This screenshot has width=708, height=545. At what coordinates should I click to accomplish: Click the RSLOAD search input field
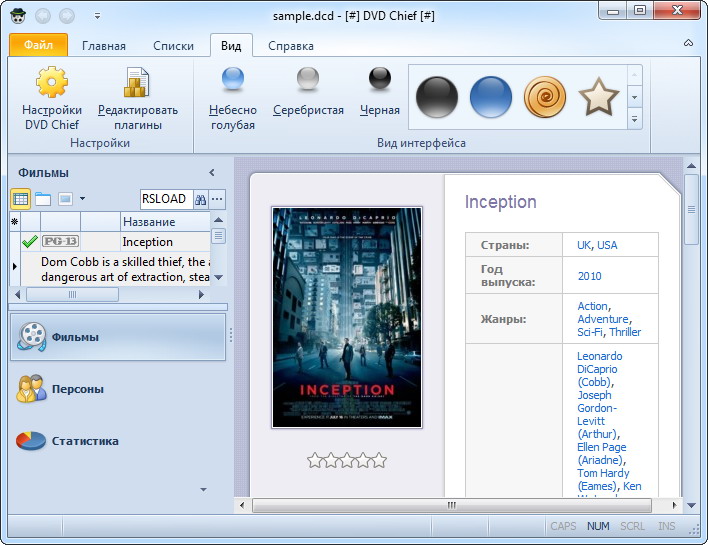point(164,199)
